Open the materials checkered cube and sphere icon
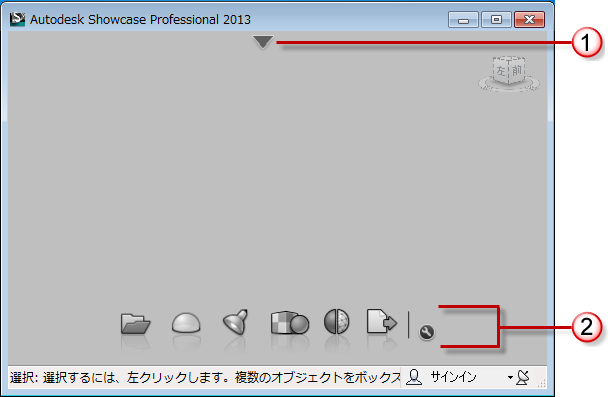 (x=289, y=322)
